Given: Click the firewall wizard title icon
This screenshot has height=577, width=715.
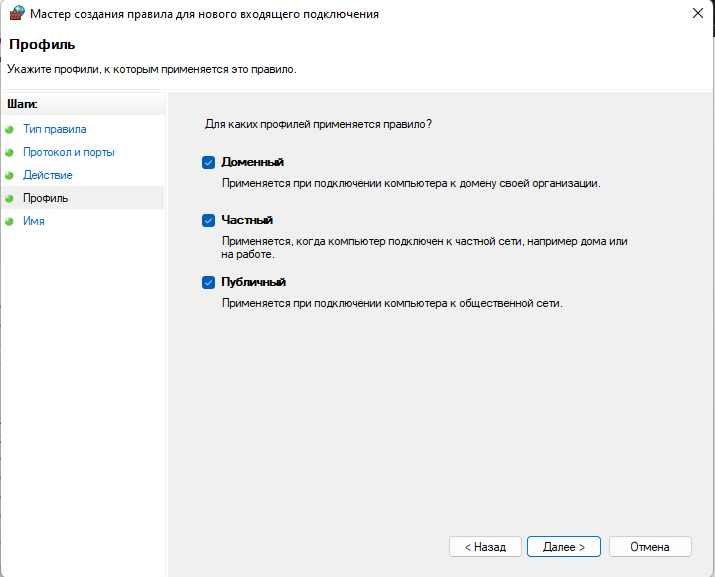Looking at the screenshot, I should [17, 13].
